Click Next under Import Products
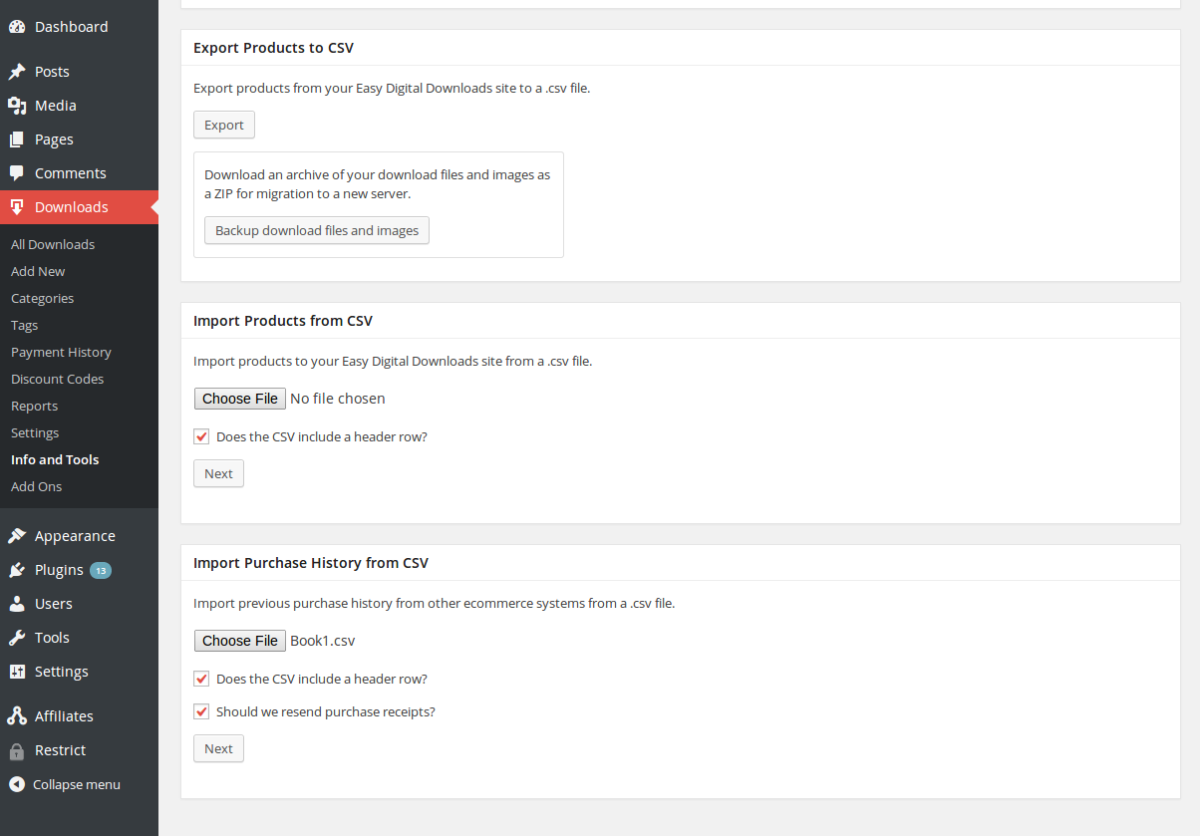1200x836 pixels. pos(218,474)
